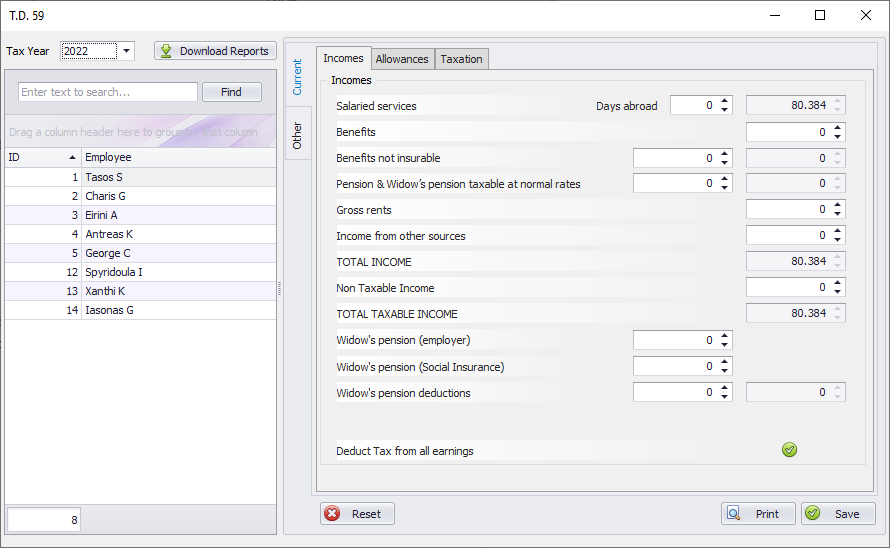Toggle Deduct Tax from all earnings
Viewport: 890px width, 548px height.
pos(789,450)
